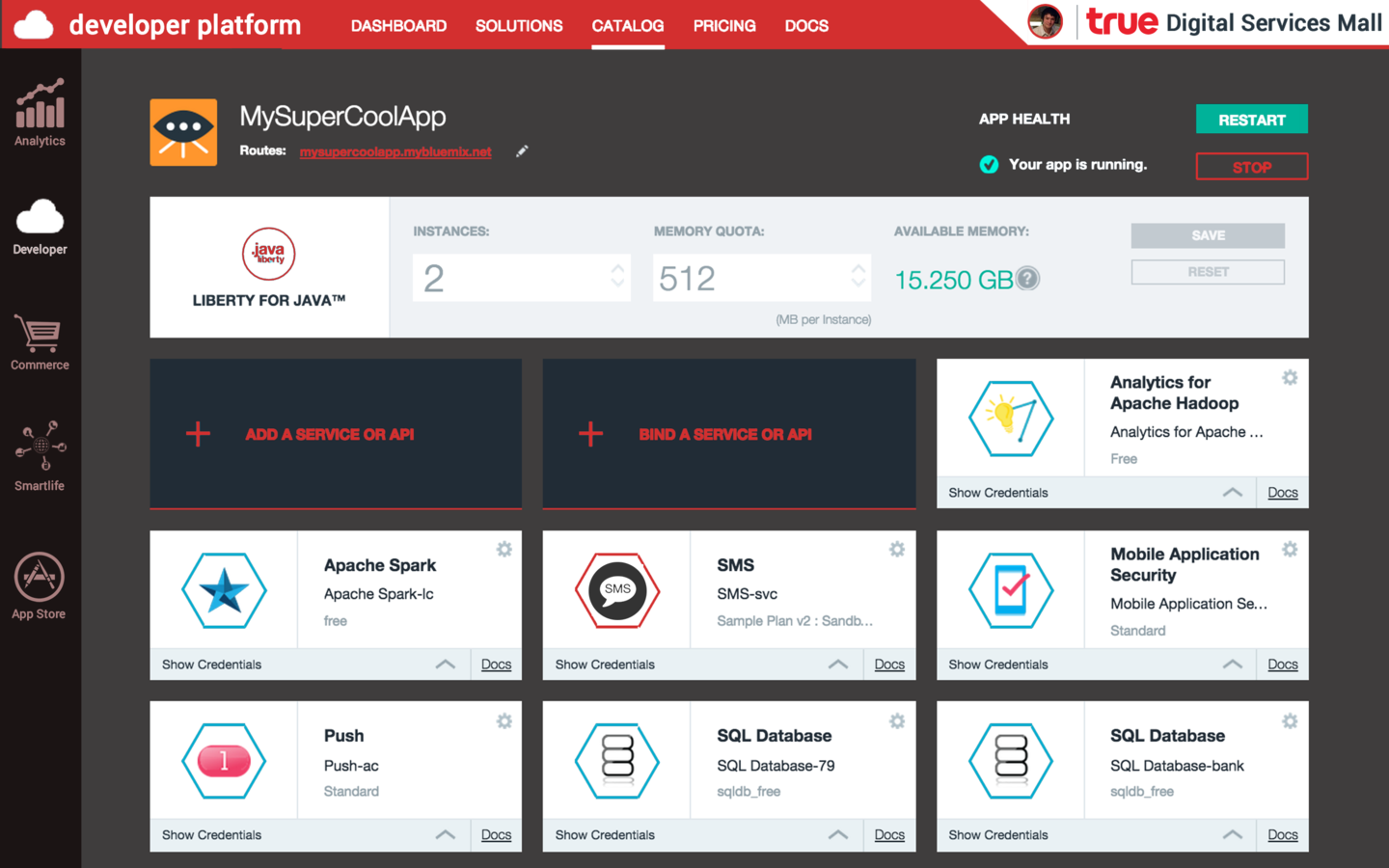Screen dimensions: 1389x868
Task: Click the app running green checkmark
Action: (x=989, y=165)
